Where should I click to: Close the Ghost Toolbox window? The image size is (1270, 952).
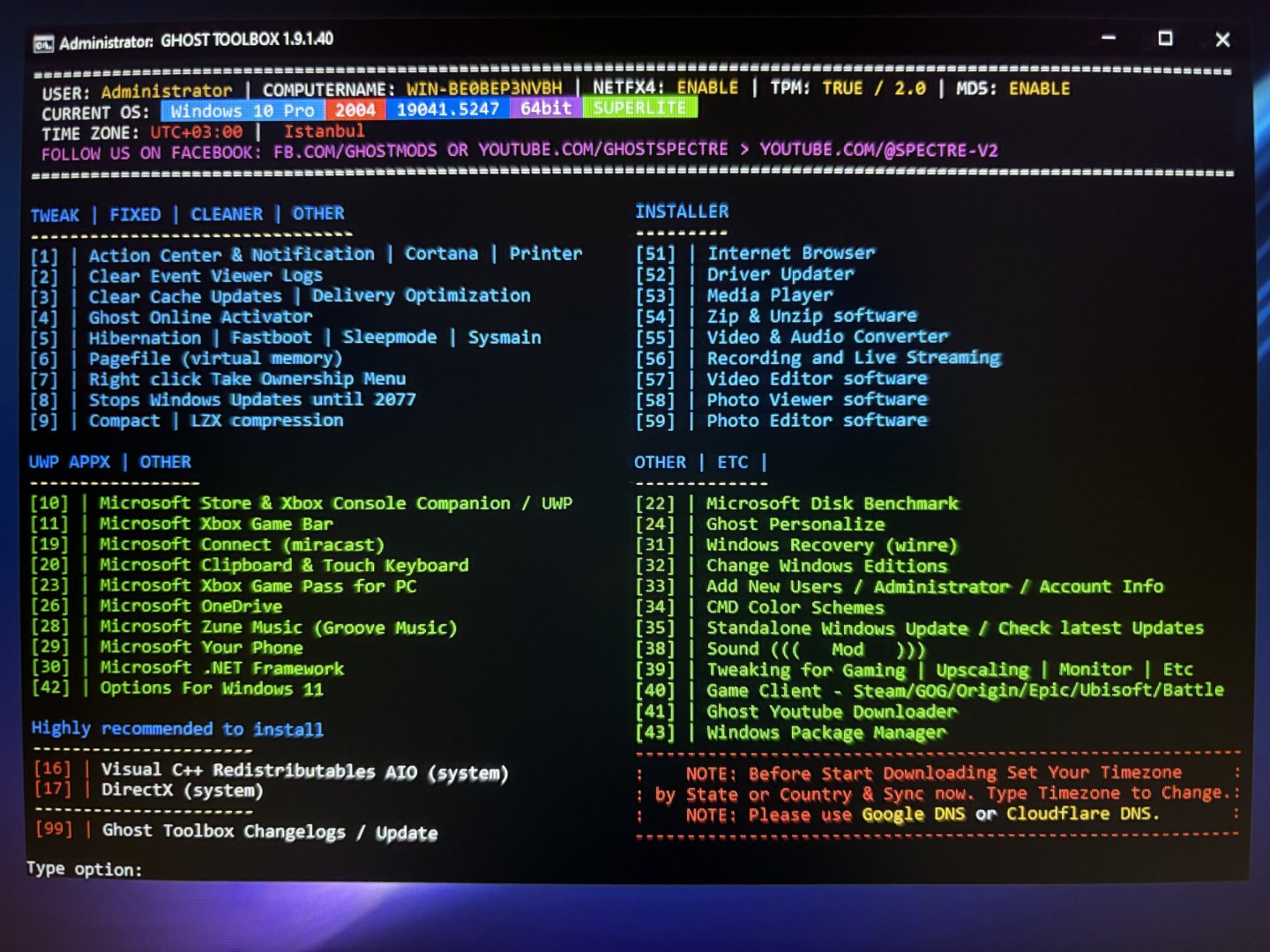tap(1222, 40)
